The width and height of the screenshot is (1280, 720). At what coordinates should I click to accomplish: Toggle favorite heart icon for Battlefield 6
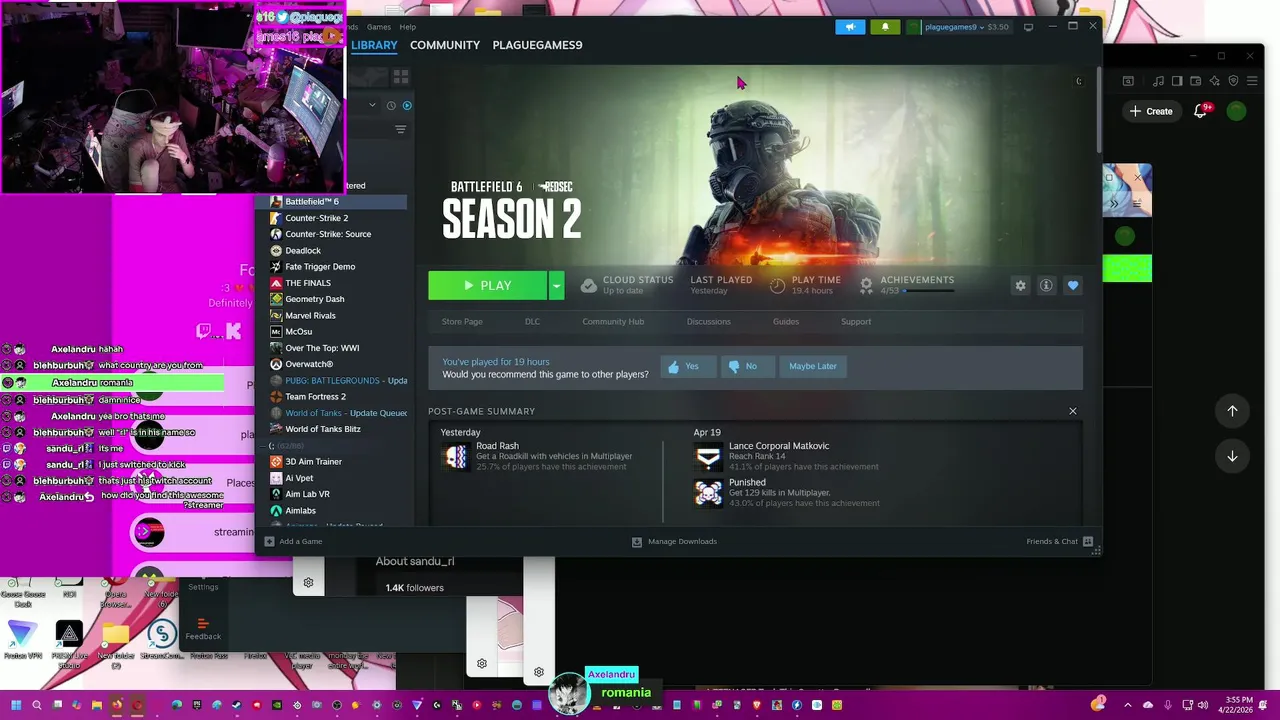1073,285
